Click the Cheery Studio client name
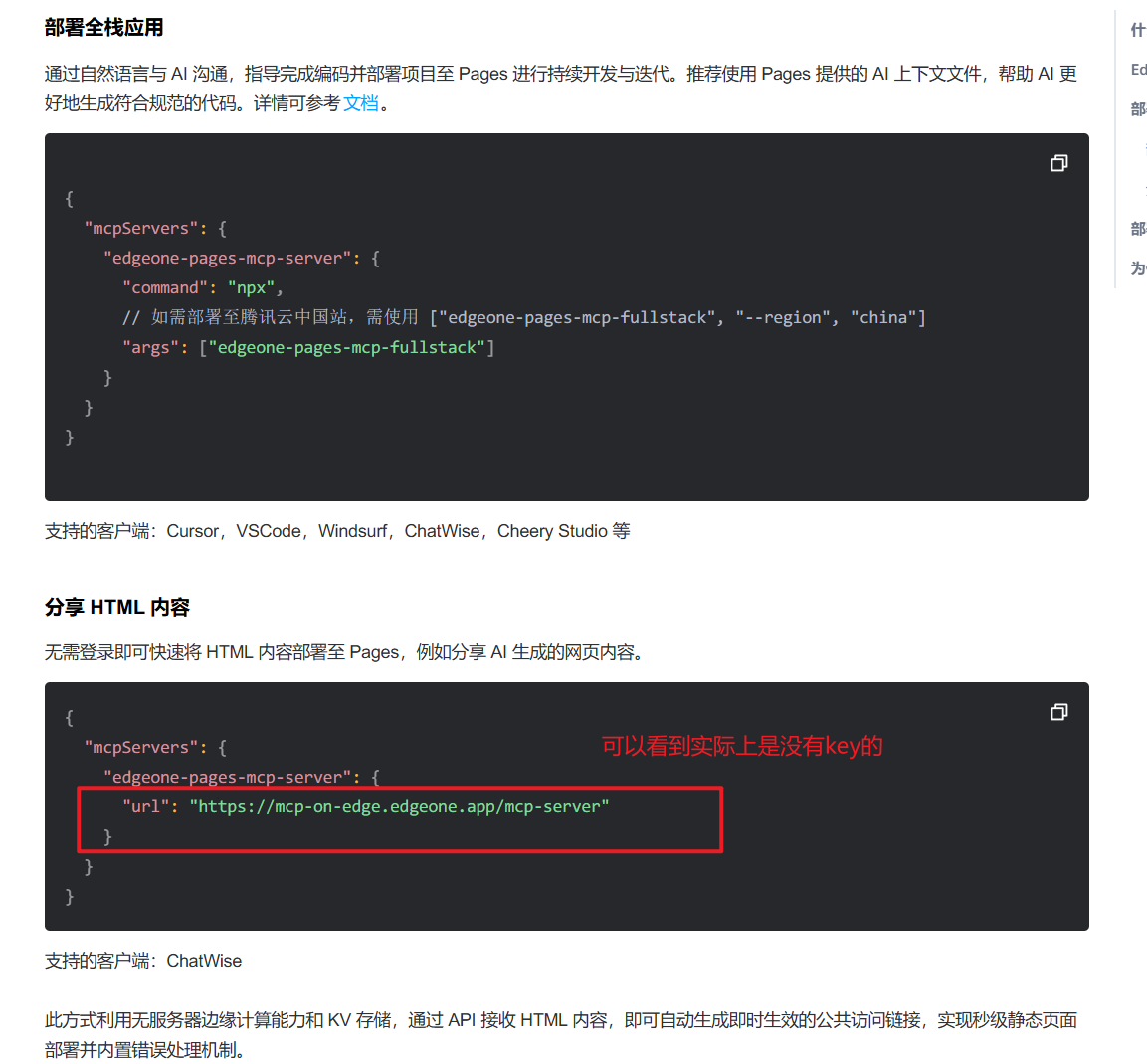Image resolution: width=1147 pixels, height=1064 pixels. (552, 531)
